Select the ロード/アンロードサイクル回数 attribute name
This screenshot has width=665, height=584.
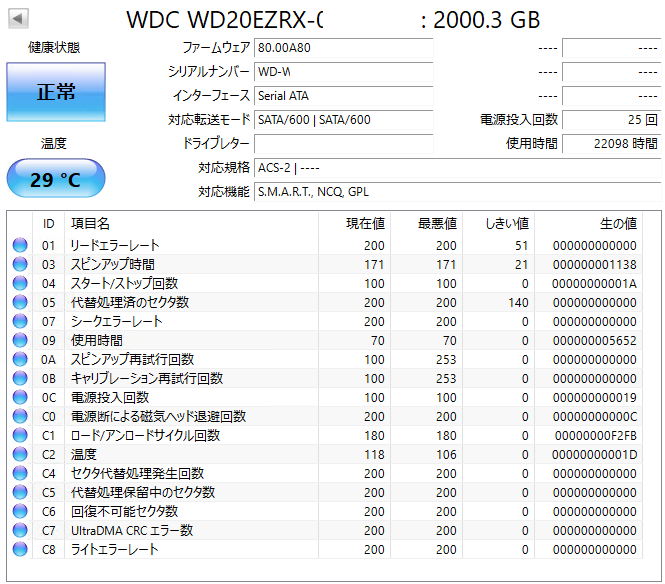[145, 436]
